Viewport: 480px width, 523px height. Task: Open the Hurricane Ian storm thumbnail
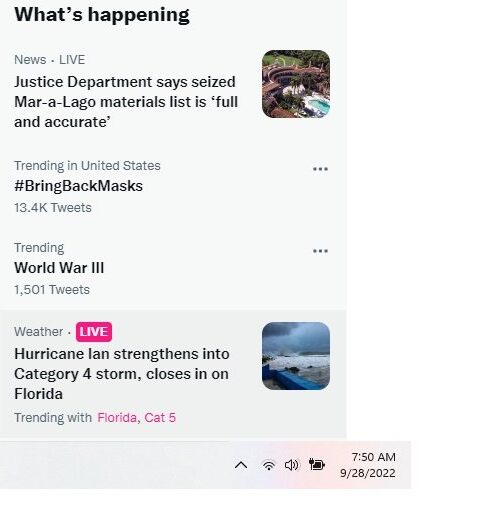[x=296, y=356]
